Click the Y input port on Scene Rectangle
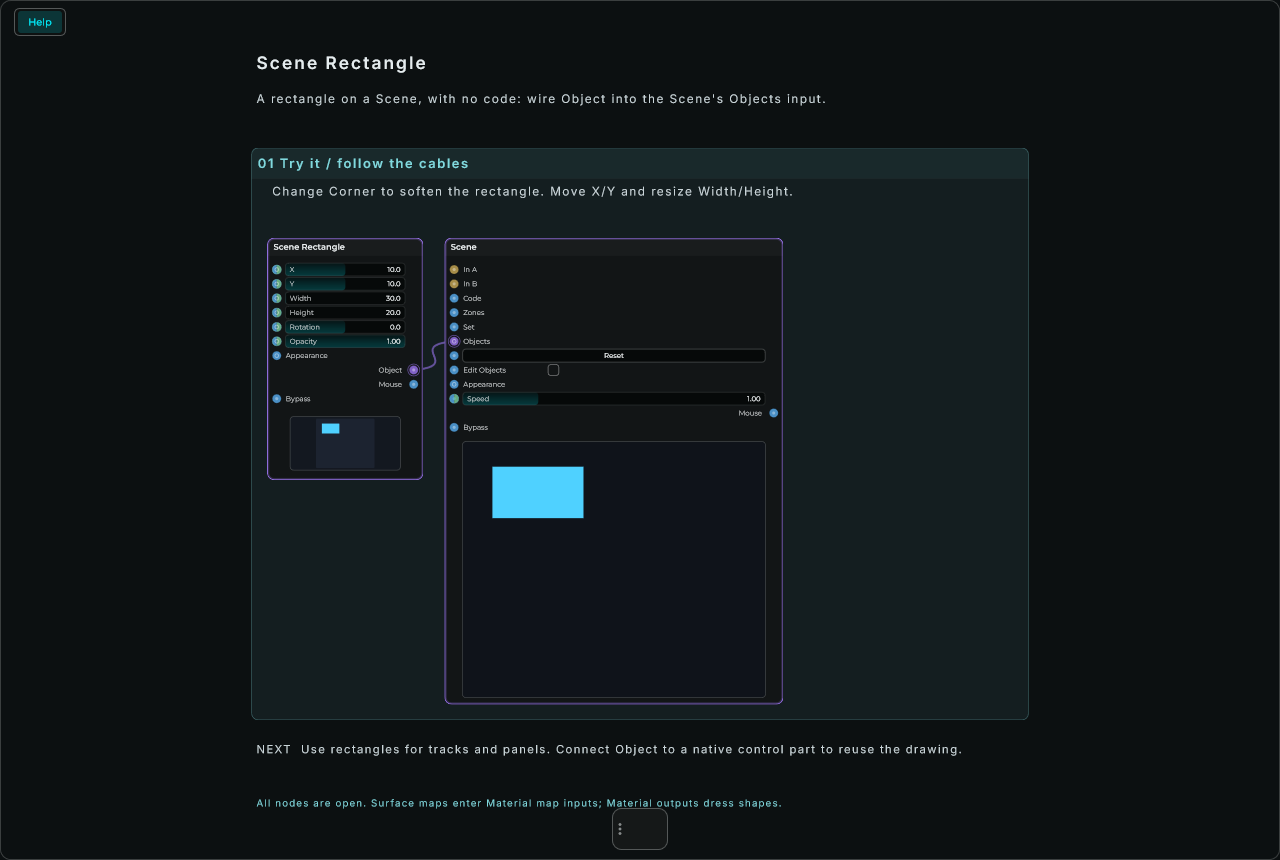The height and width of the screenshot is (860, 1280). click(277, 284)
